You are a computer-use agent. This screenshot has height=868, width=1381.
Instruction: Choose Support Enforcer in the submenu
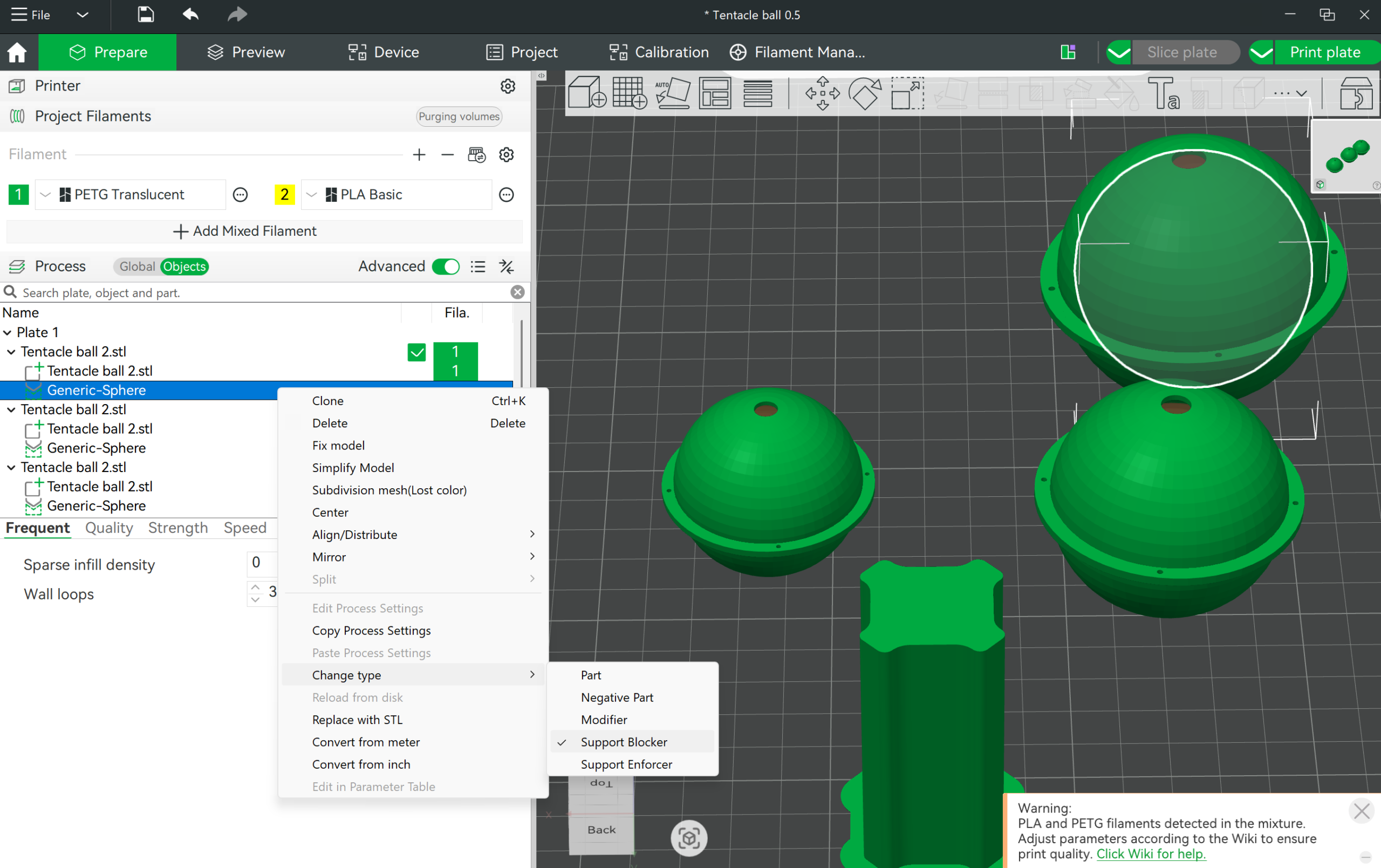coord(626,764)
